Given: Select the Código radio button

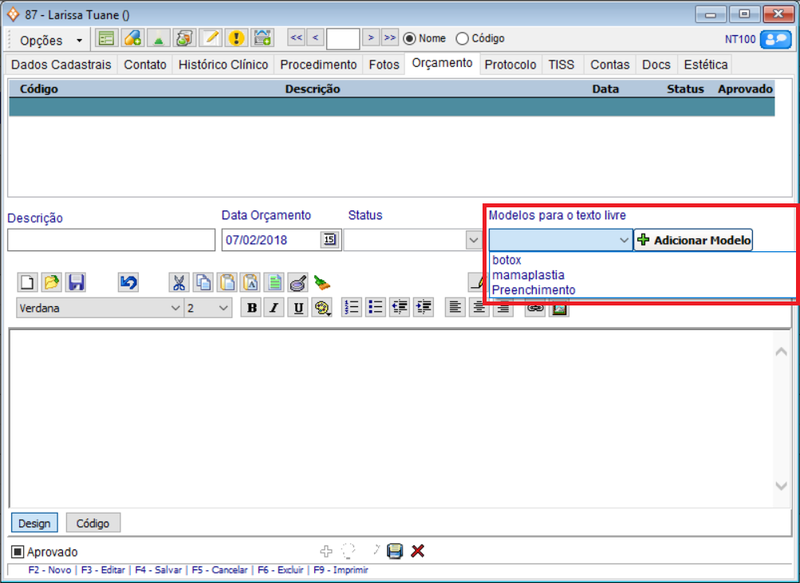Looking at the screenshot, I should click(x=462, y=39).
